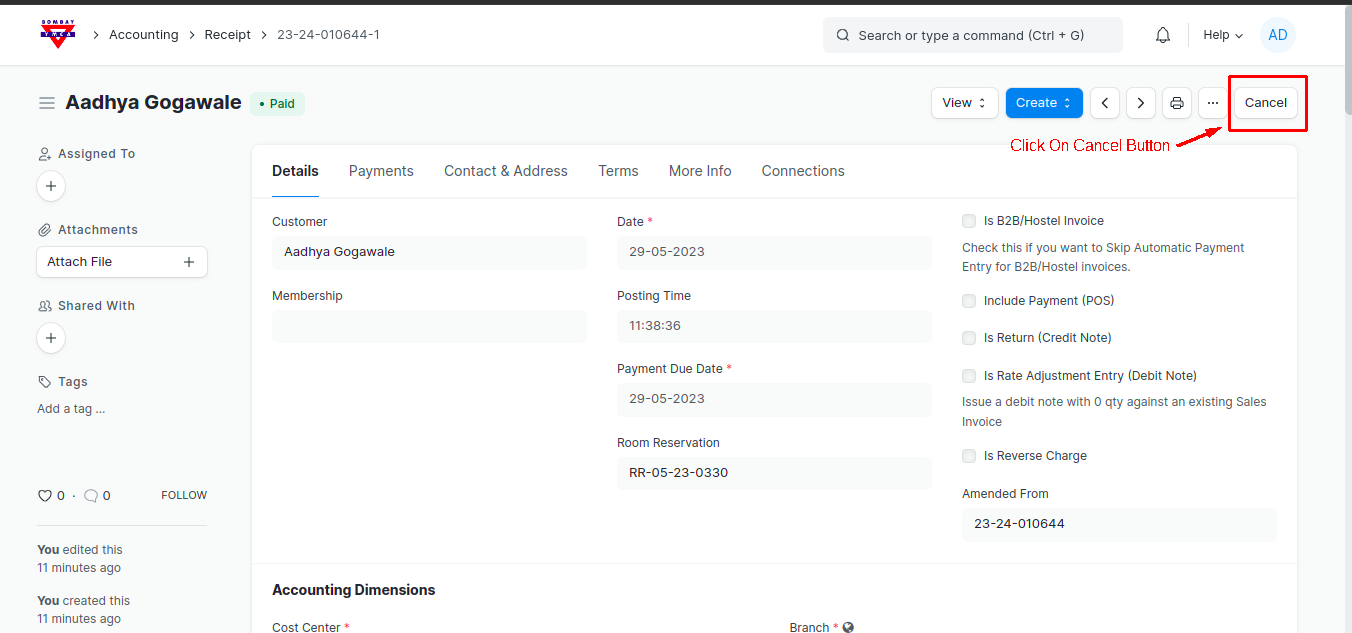Open the Help menu
The width and height of the screenshot is (1352, 633).
pos(1222,35)
